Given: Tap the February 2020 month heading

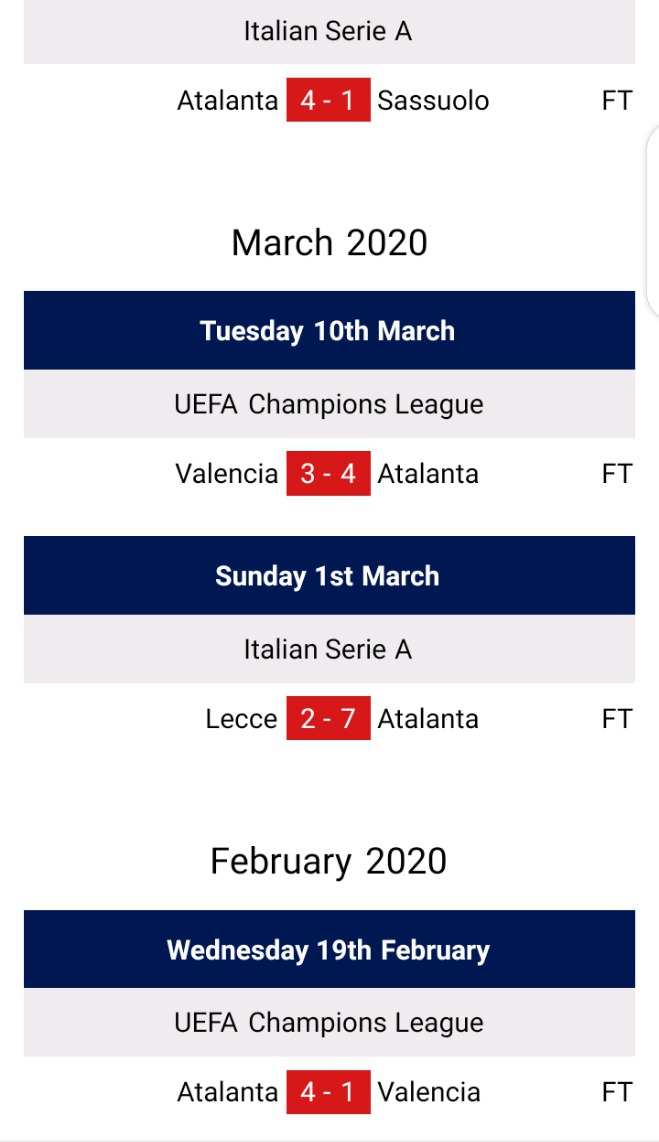Looking at the screenshot, I should 328,861.
